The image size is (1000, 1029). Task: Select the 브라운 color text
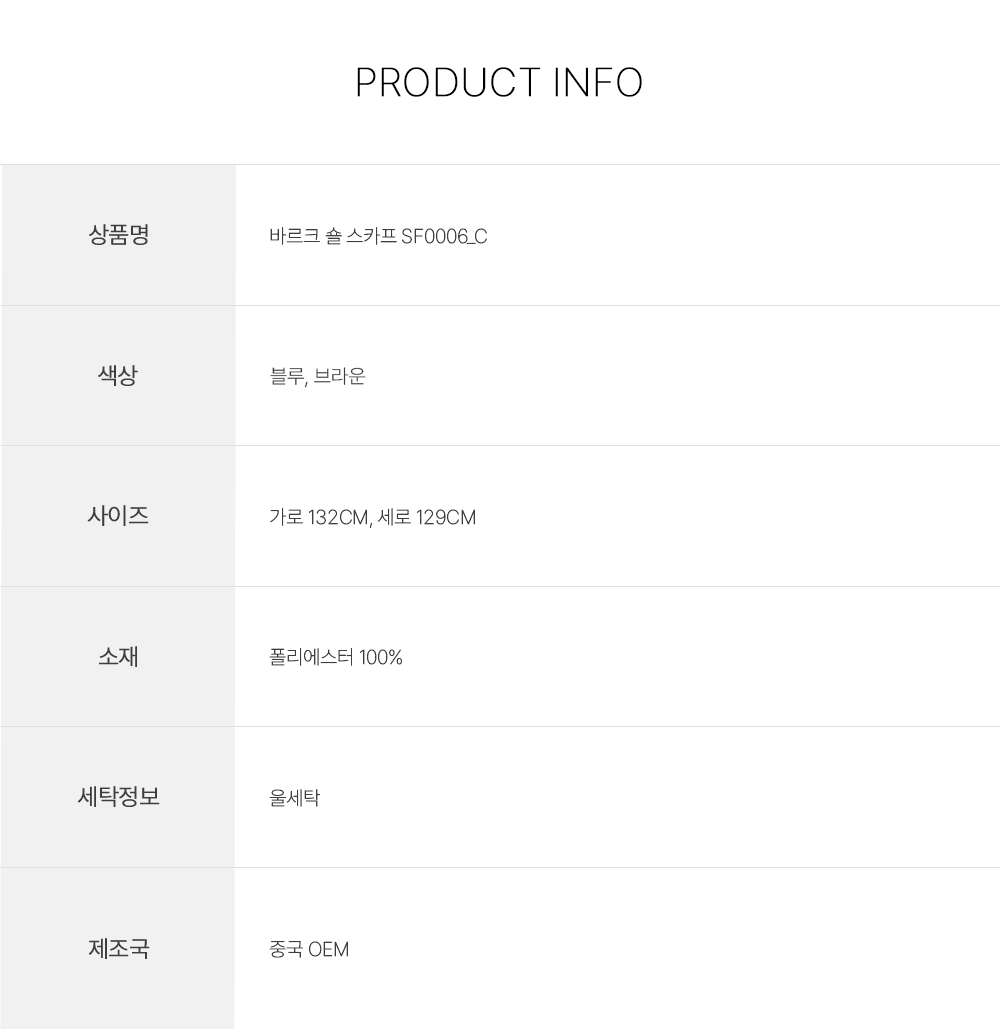[339, 377]
